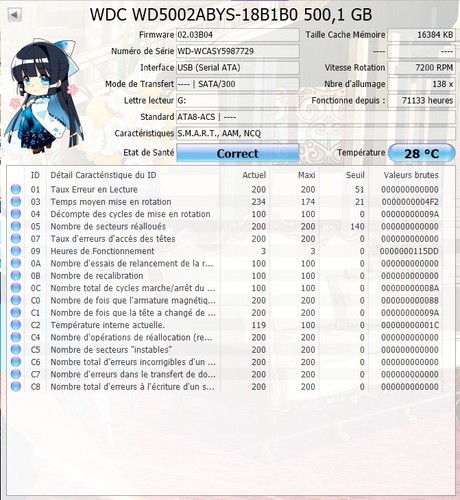
Task: Select the Temps moyen mise en rotation row
Action: pos(225,202)
